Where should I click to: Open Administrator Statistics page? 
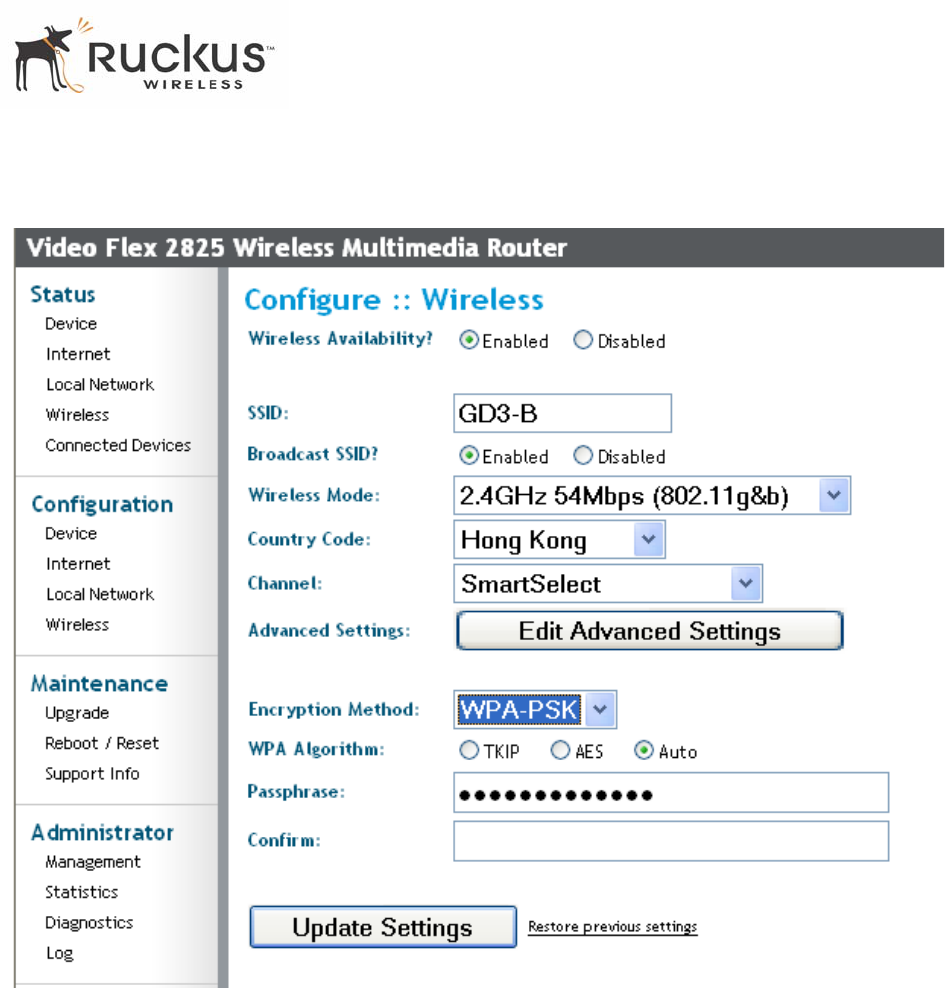[x=82, y=892]
